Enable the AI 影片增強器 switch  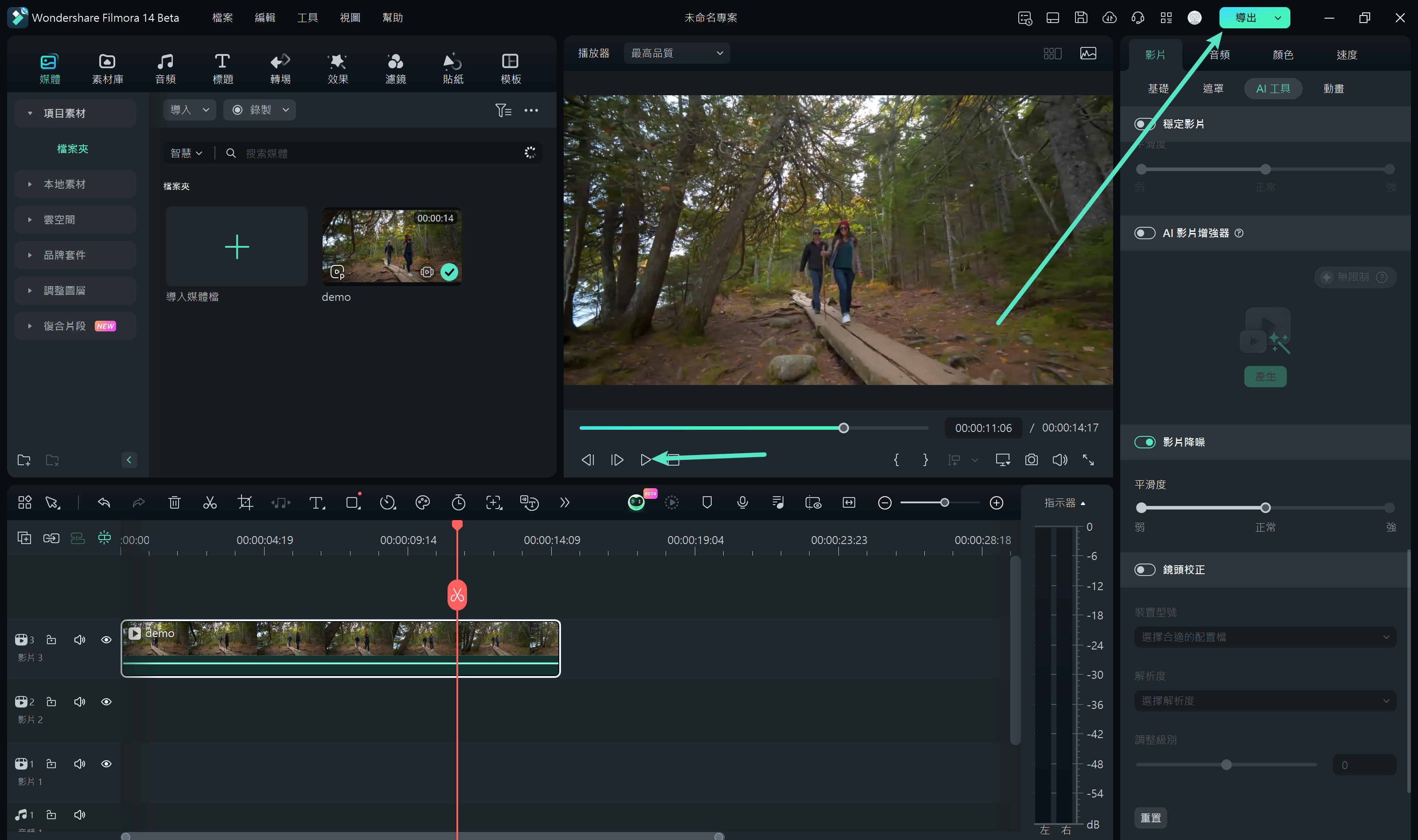tap(1145, 233)
